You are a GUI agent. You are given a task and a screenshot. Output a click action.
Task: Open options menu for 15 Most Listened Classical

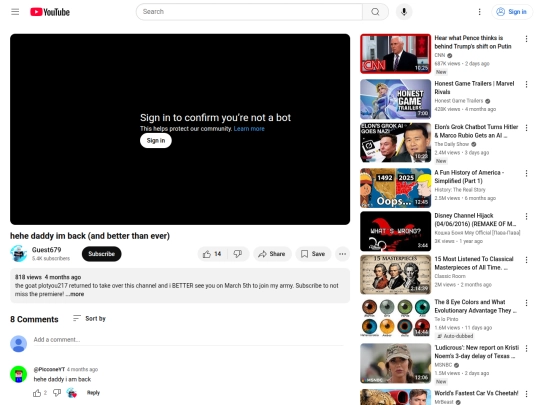coord(526,260)
